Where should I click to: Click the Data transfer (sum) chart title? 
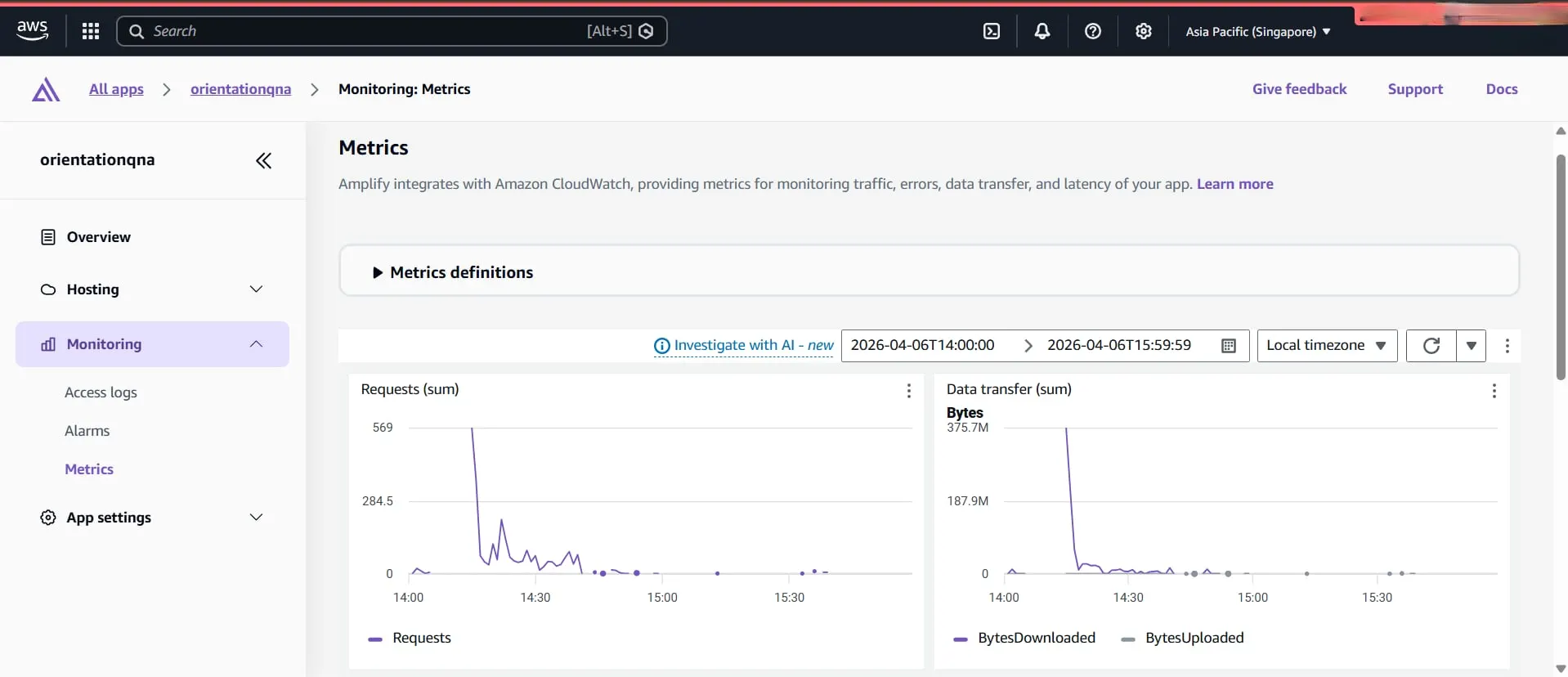(1009, 390)
